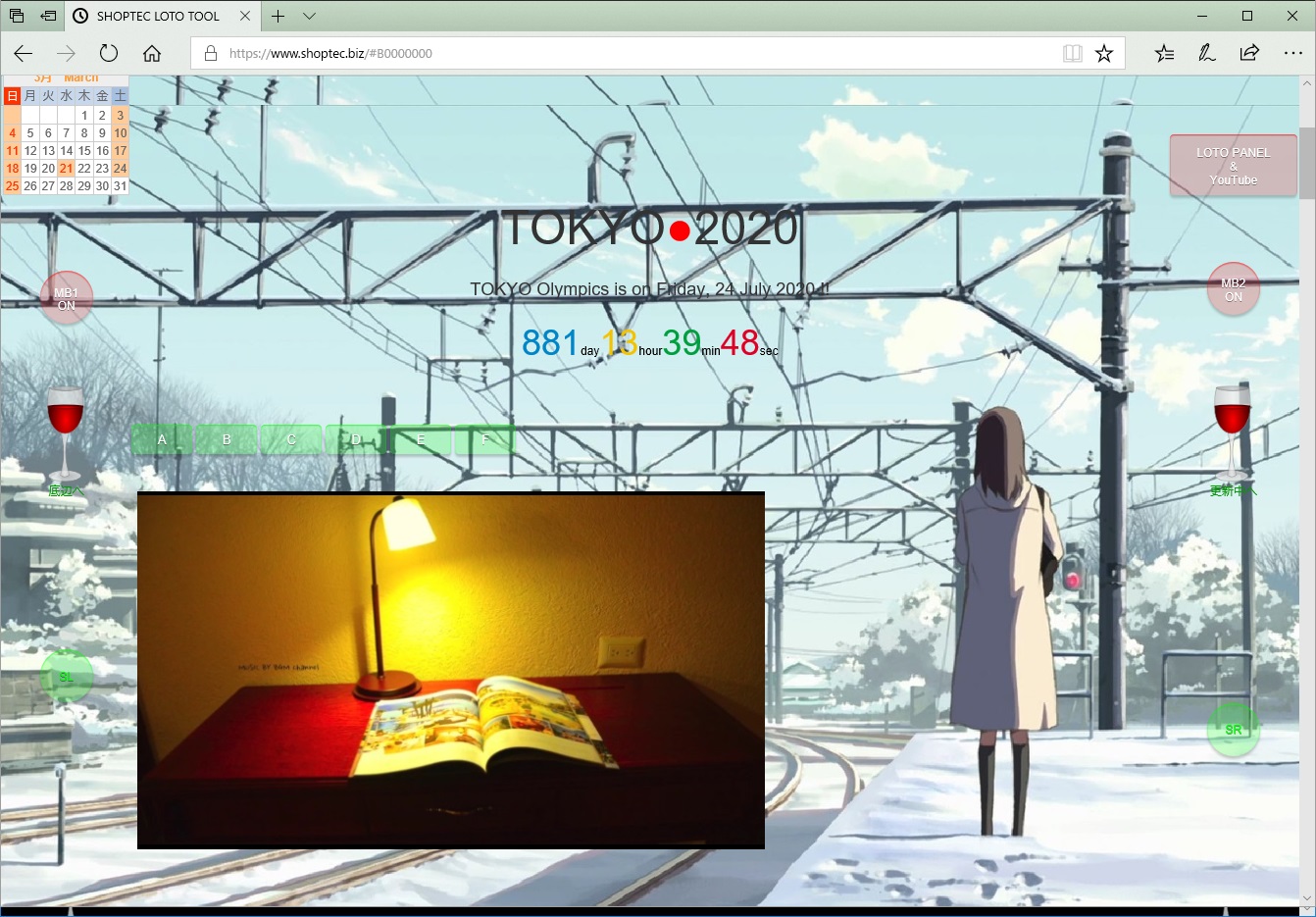
Task: Select the green F button
Action: tap(485, 439)
